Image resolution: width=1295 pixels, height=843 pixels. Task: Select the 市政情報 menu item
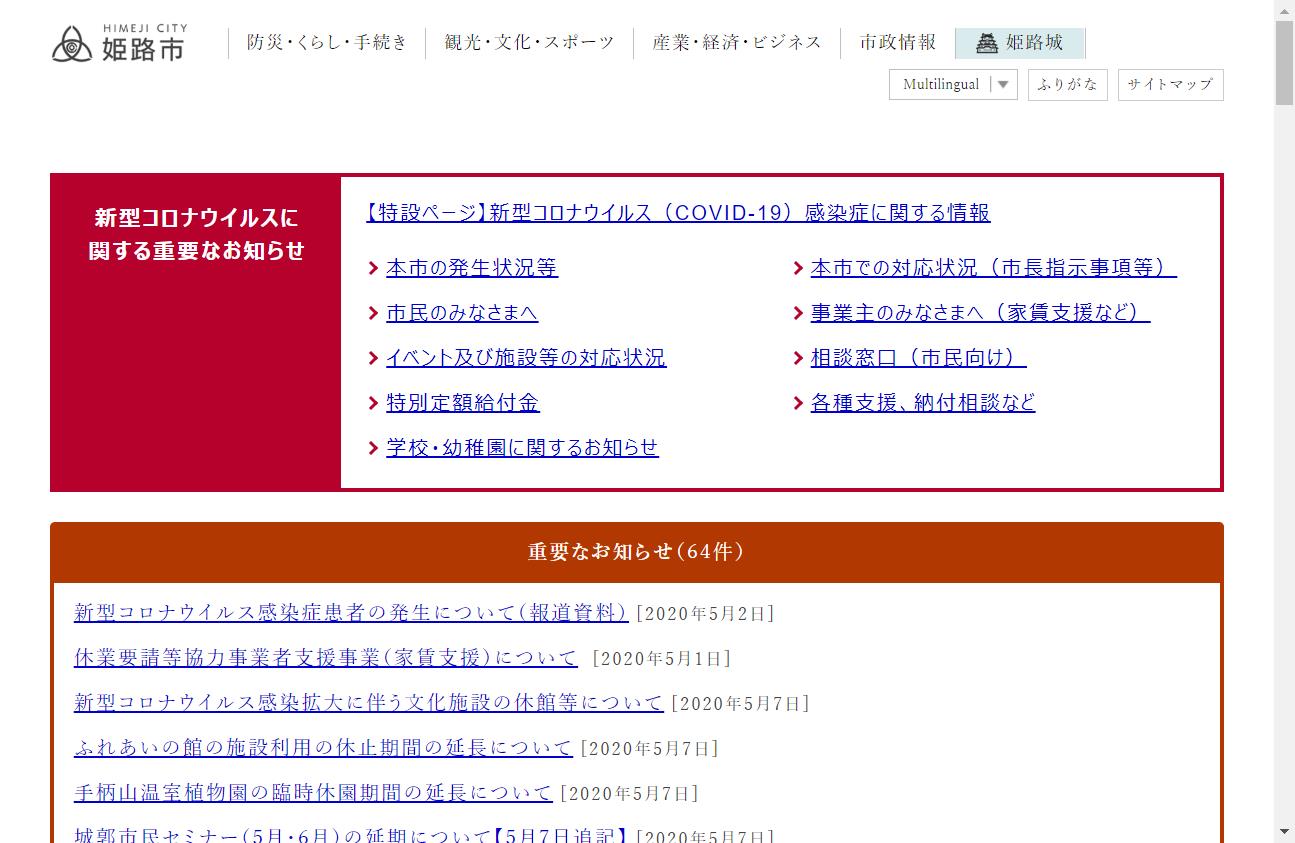click(898, 43)
